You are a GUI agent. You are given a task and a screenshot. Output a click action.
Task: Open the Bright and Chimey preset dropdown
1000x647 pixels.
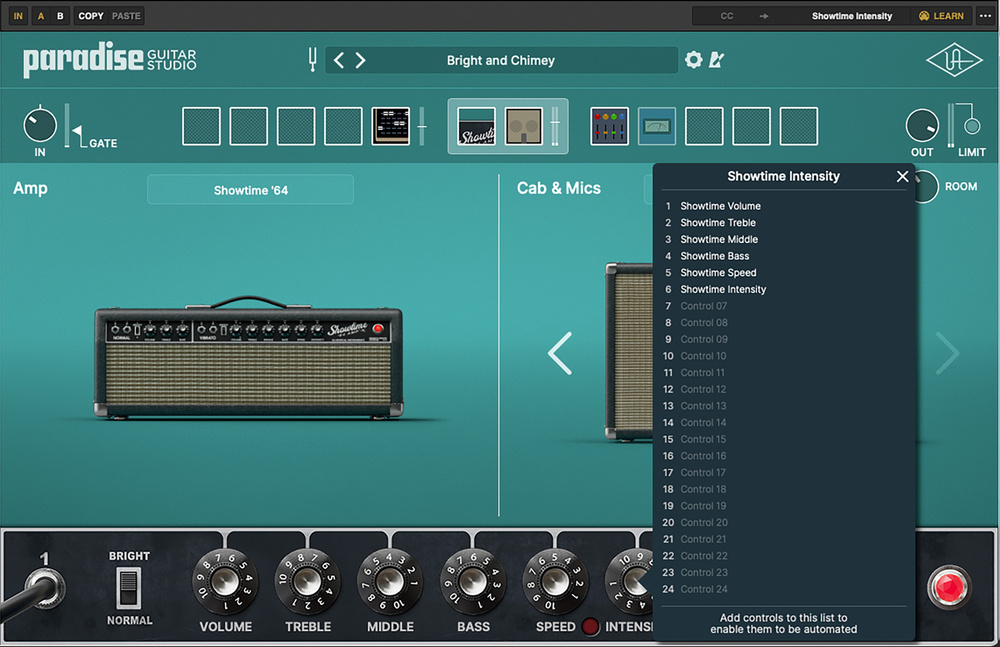[500, 60]
